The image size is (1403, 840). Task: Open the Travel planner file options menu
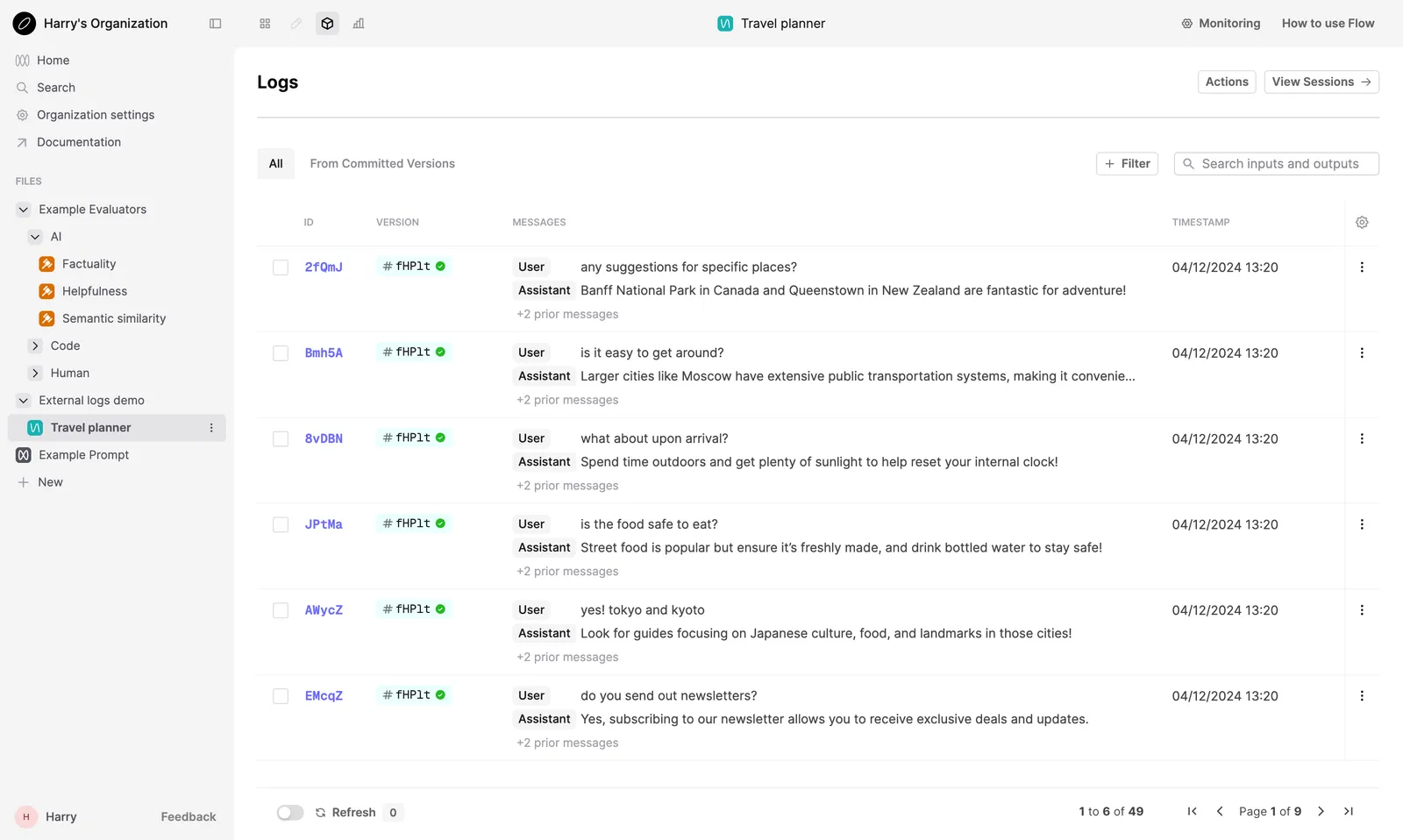pyautogui.click(x=211, y=428)
